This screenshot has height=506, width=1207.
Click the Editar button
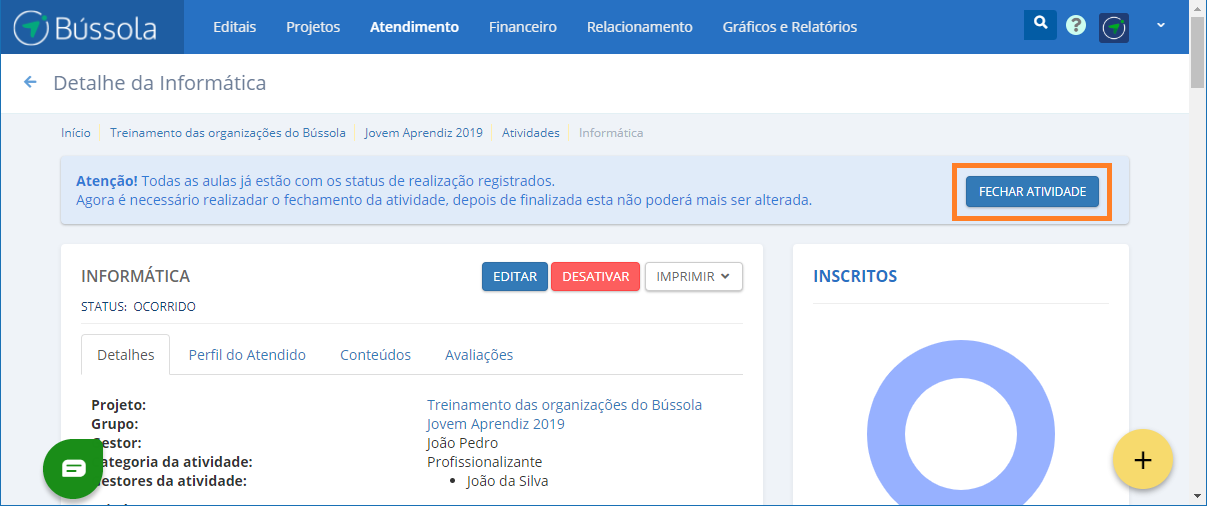click(x=515, y=277)
